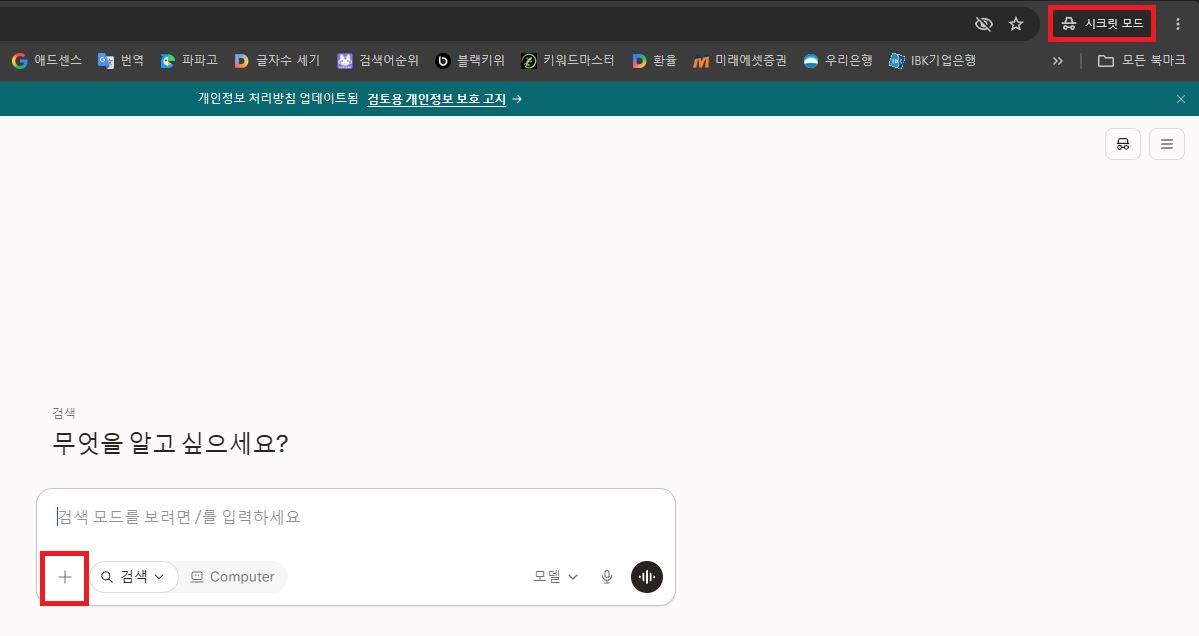This screenshot has height=636, width=1199.
Task: Open Chrome three-dot menu
Action: click(x=1178, y=24)
